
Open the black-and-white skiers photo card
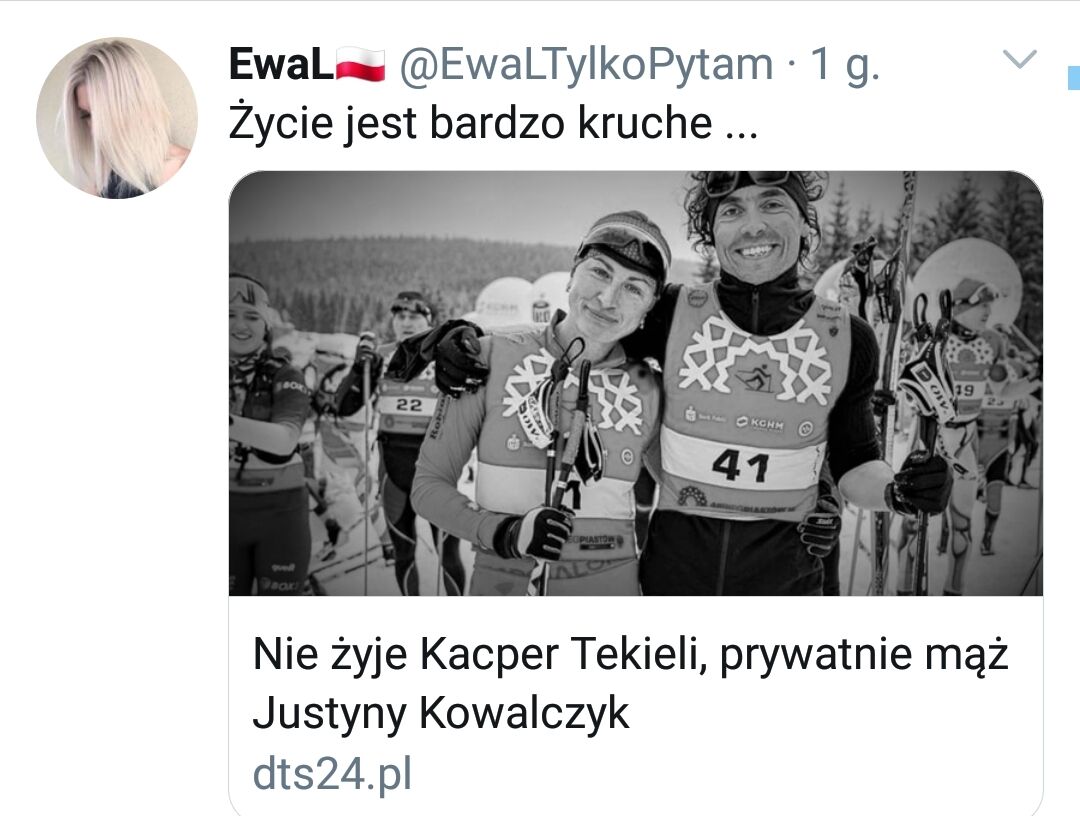[x=636, y=383]
